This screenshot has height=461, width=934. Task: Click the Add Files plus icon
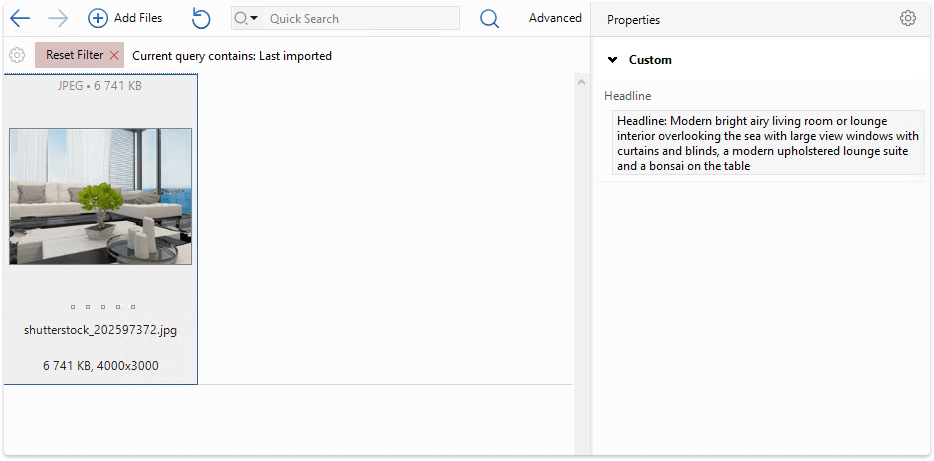98,18
